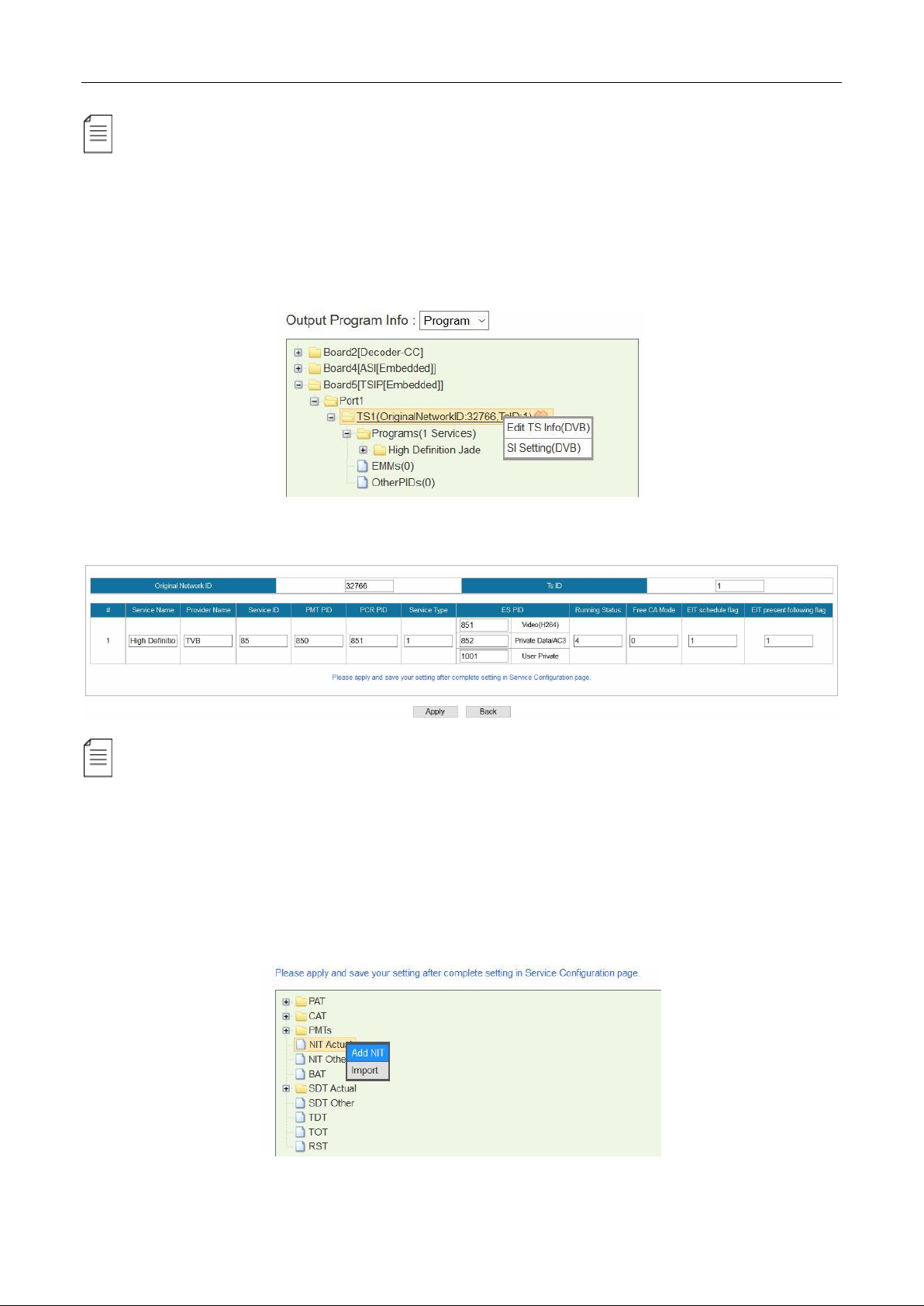The image size is (924, 1306).
Task: Click the TOT file icon
Action: tap(301, 1132)
